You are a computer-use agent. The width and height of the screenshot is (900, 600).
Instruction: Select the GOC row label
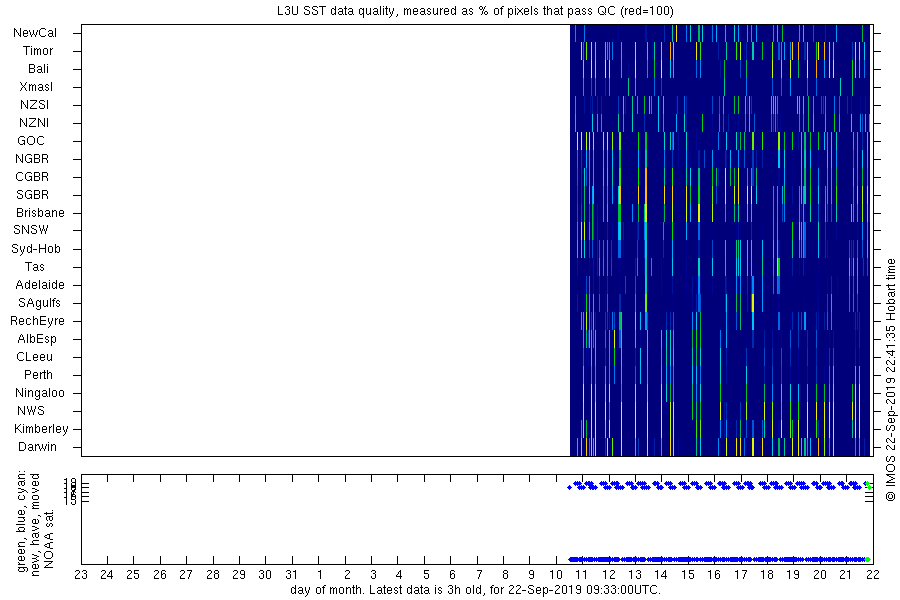[x=31, y=141]
